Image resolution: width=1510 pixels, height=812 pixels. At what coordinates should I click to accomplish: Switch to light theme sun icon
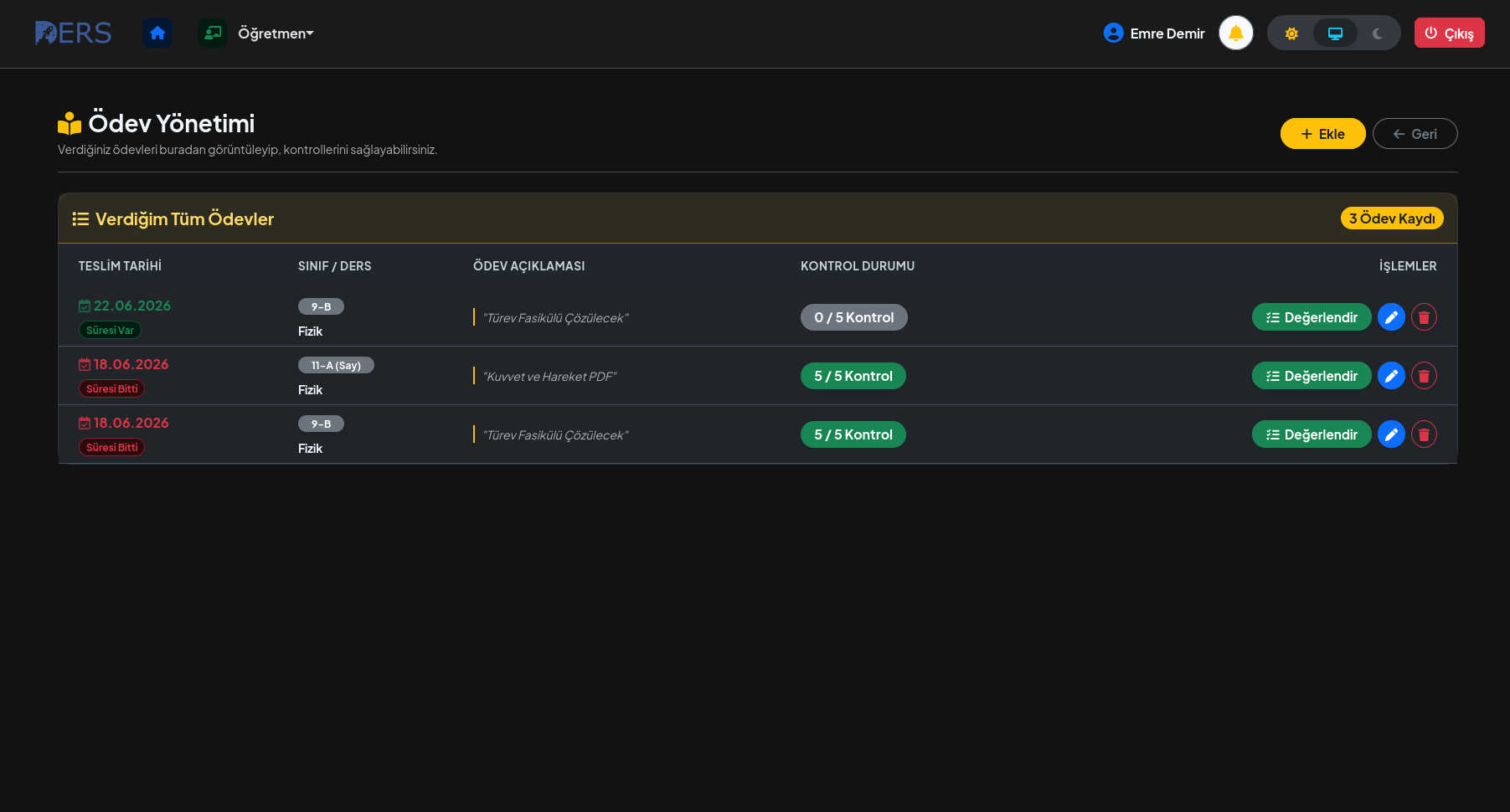pyautogui.click(x=1291, y=33)
